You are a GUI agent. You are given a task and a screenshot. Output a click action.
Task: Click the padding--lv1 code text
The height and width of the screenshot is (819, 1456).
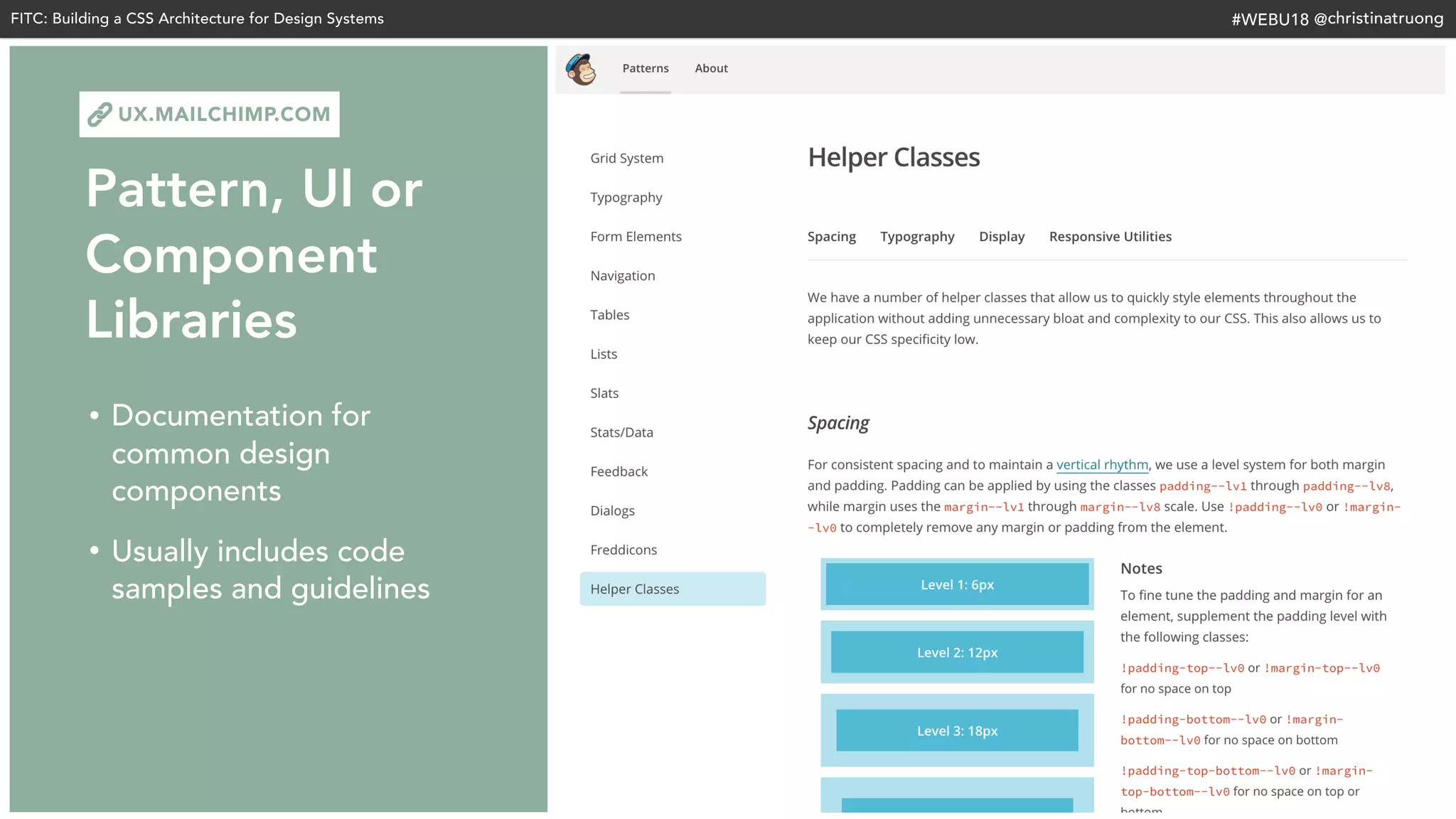tap(1203, 486)
